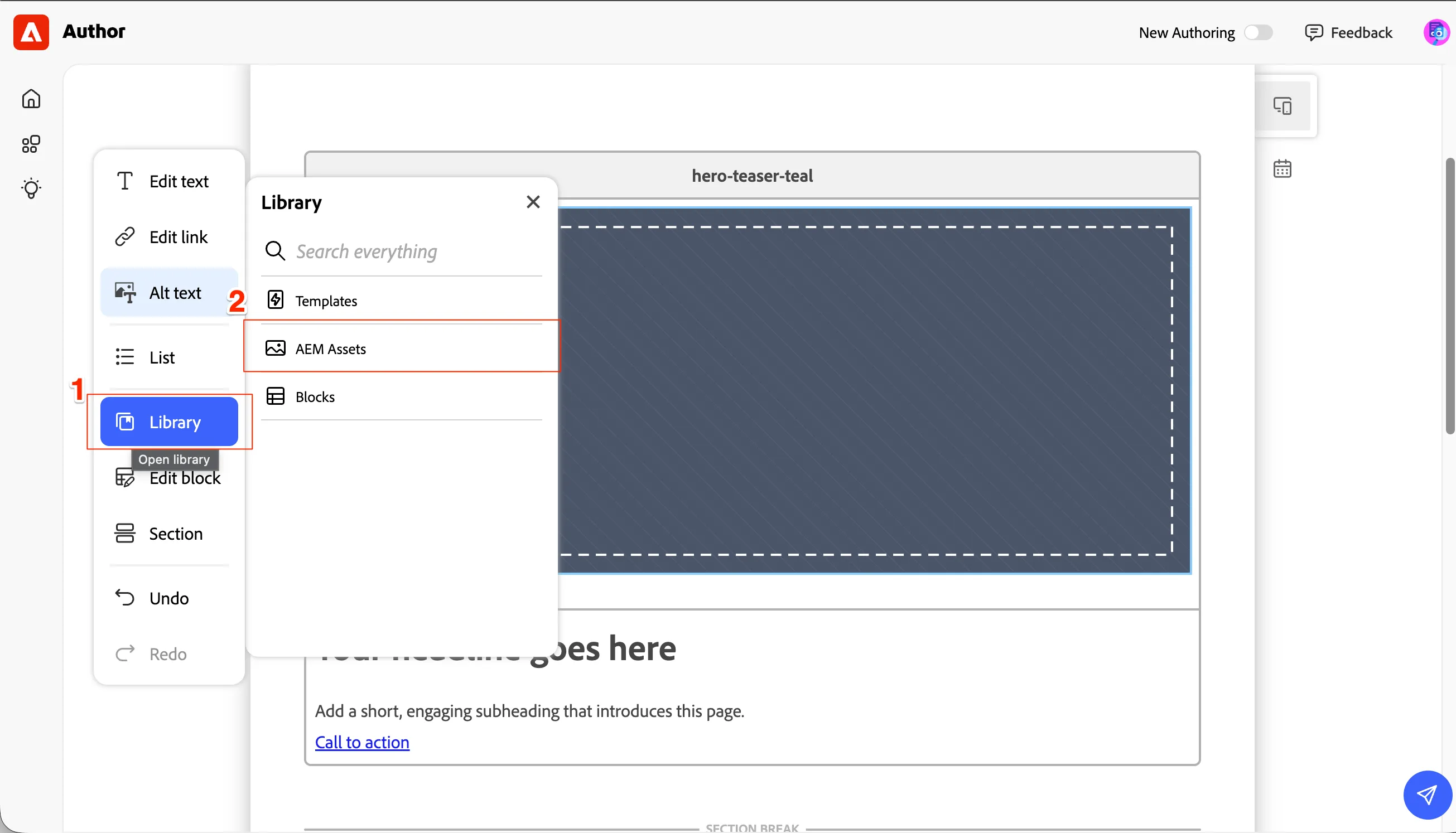Select the Edit block tool
This screenshot has height=833, width=1456.
pos(169,478)
